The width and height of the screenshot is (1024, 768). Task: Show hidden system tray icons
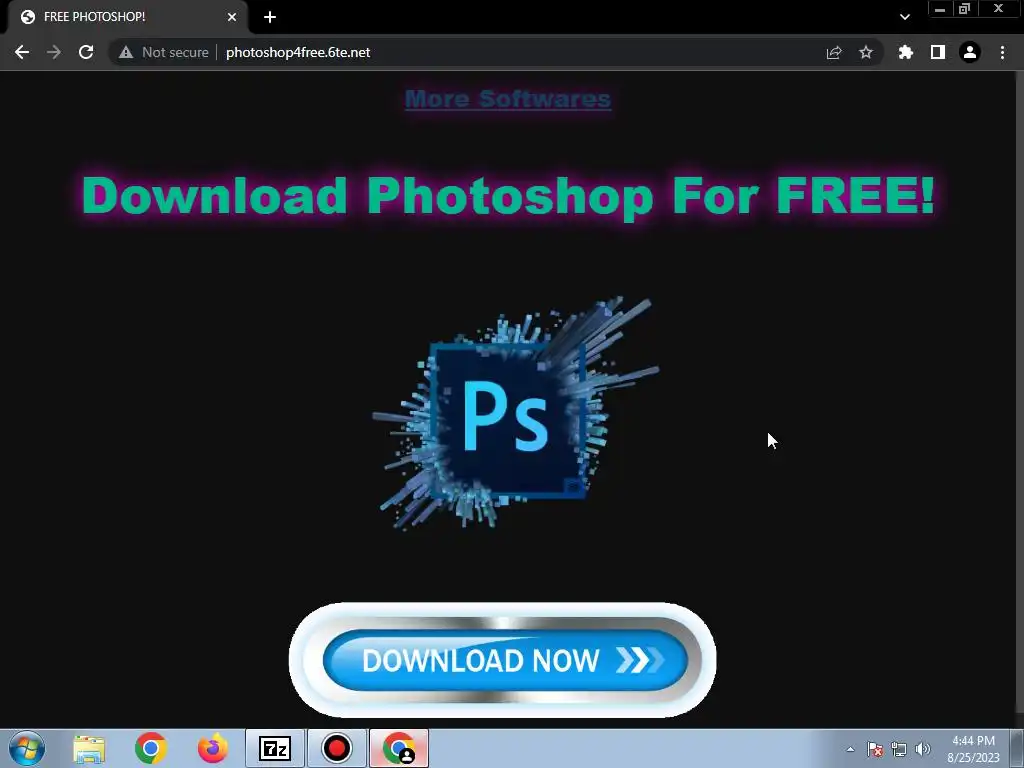click(850, 749)
